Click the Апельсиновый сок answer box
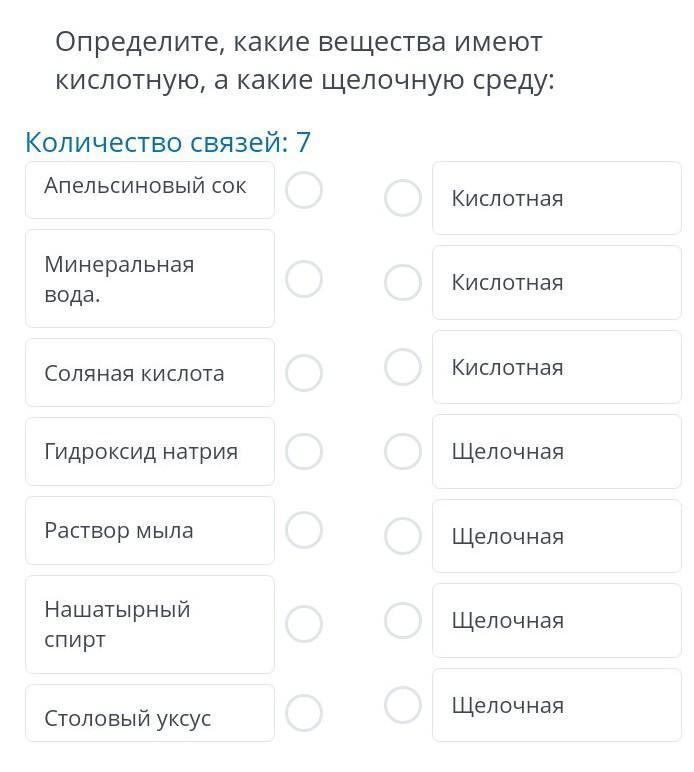694x772 pixels. click(x=150, y=187)
